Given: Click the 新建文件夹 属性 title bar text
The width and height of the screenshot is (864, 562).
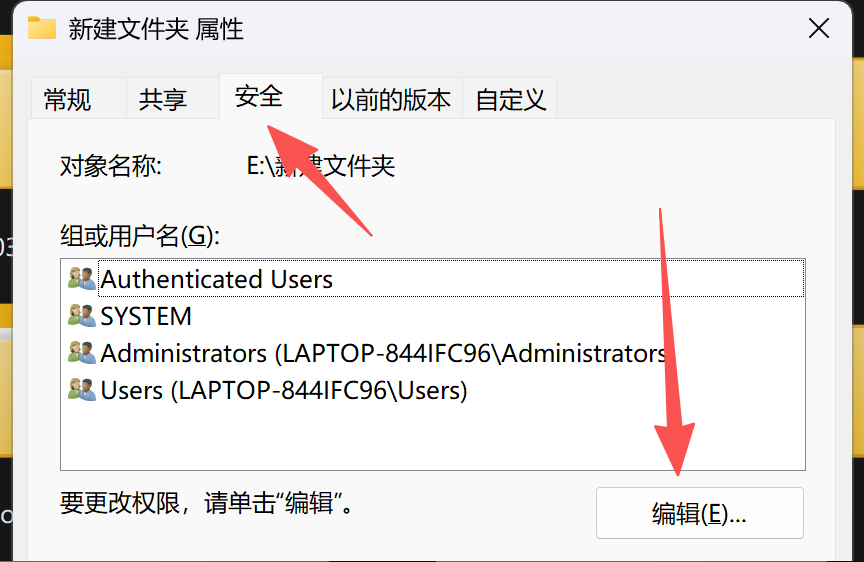Looking at the screenshot, I should (156, 28).
